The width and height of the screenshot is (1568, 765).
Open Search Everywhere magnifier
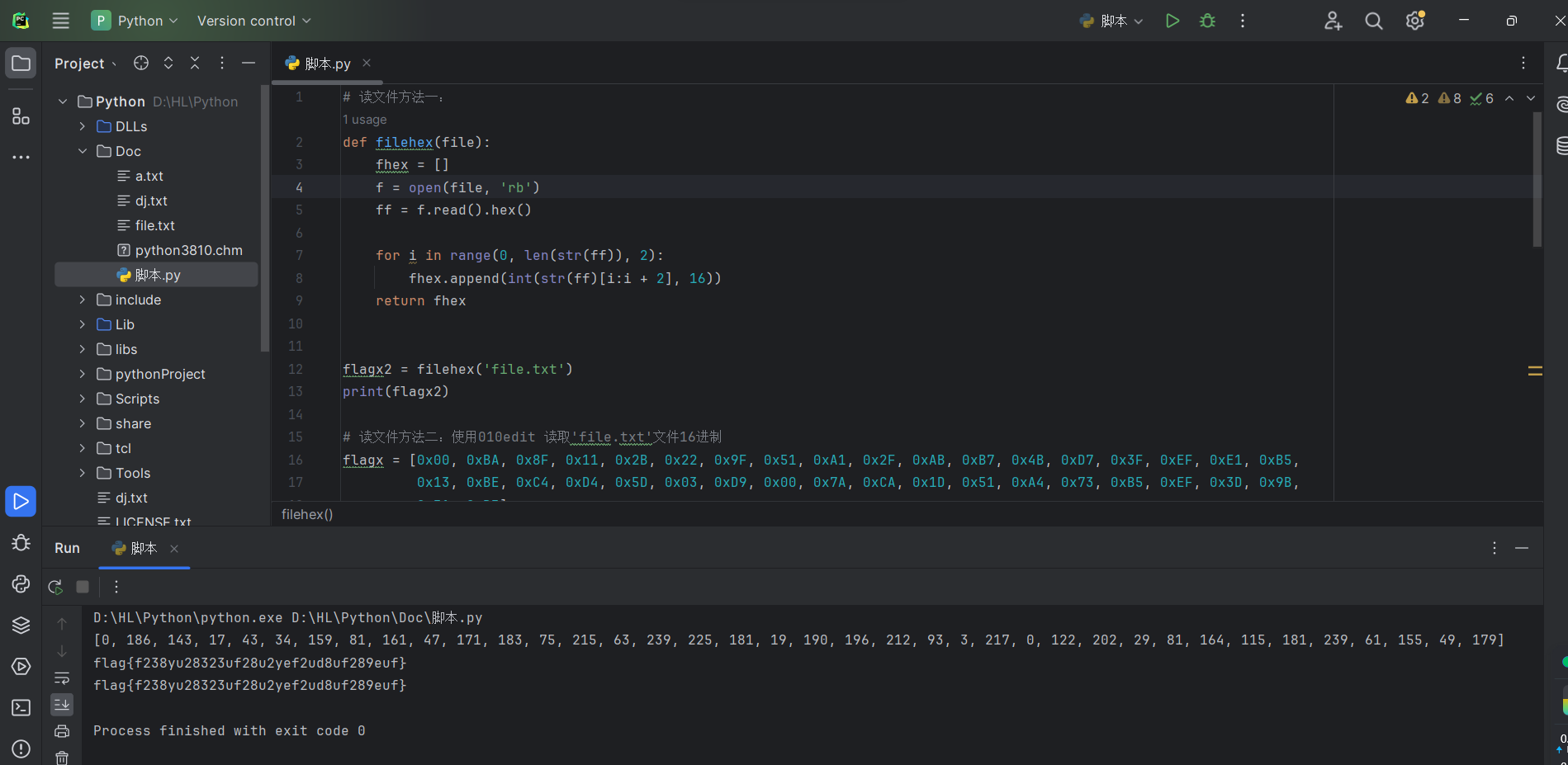click(x=1374, y=21)
